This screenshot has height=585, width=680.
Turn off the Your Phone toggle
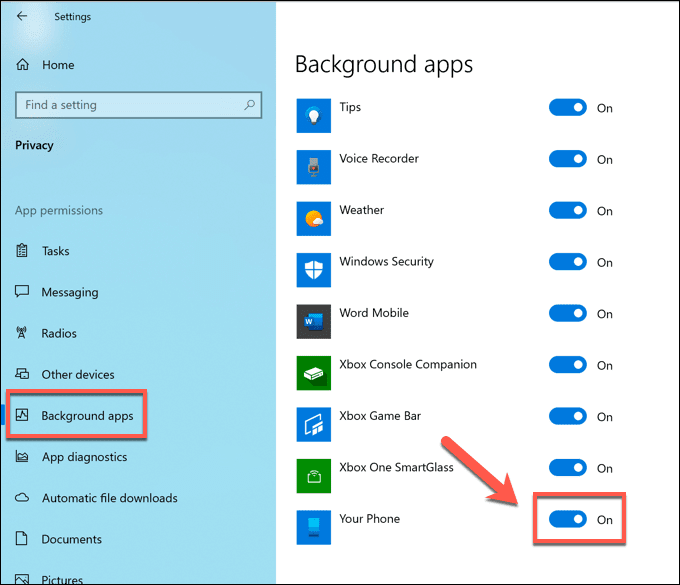(x=568, y=519)
